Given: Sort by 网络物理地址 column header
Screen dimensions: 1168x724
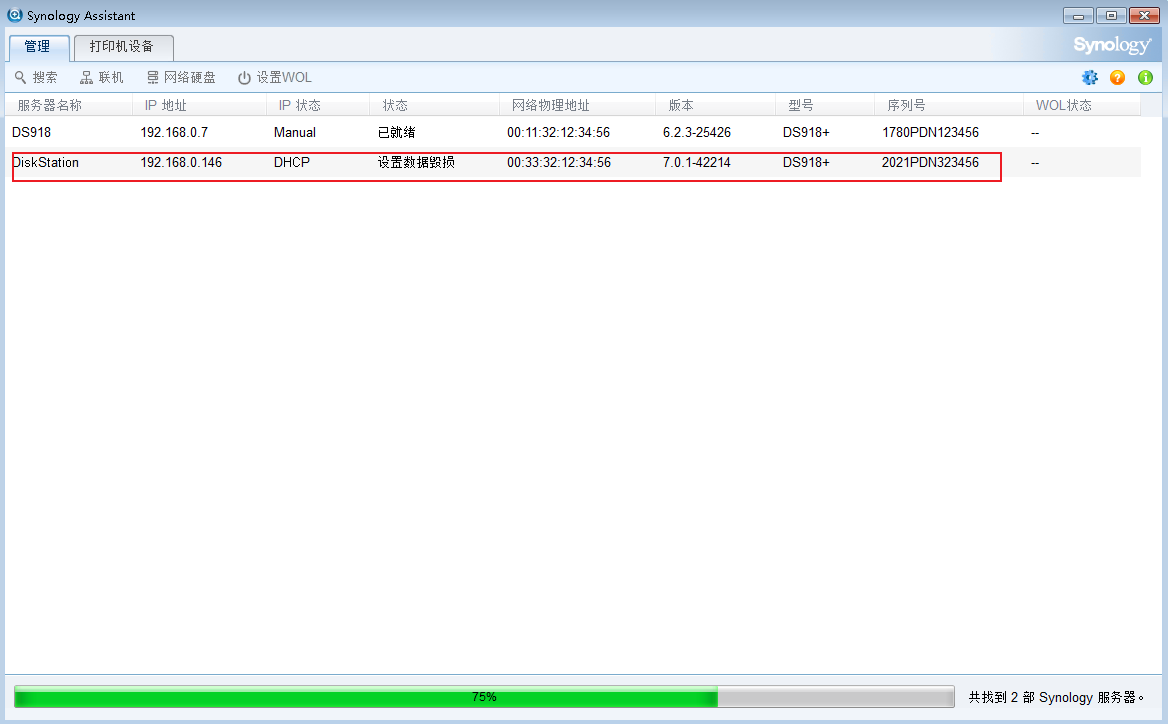Looking at the screenshot, I should 550,105.
